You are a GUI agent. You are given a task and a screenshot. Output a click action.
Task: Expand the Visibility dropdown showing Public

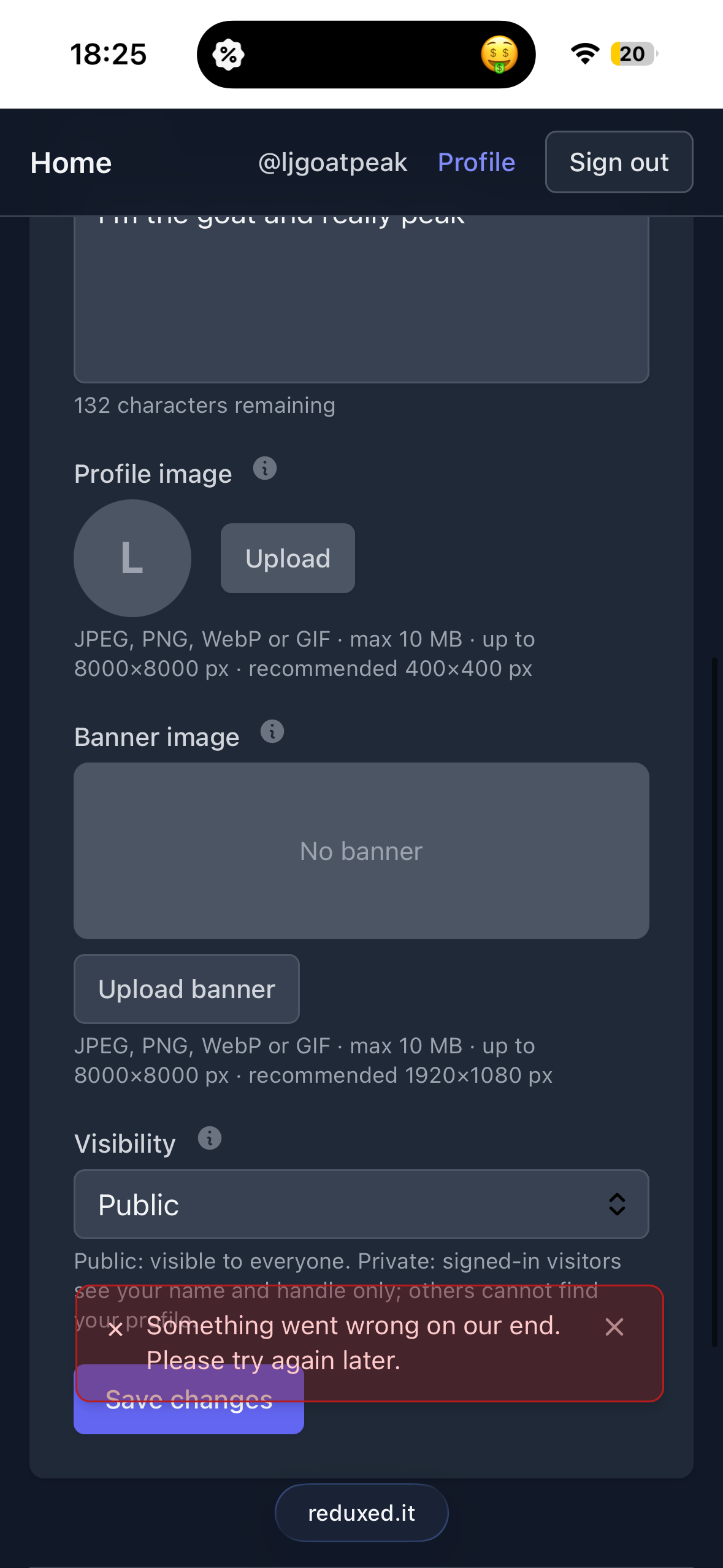point(361,1204)
